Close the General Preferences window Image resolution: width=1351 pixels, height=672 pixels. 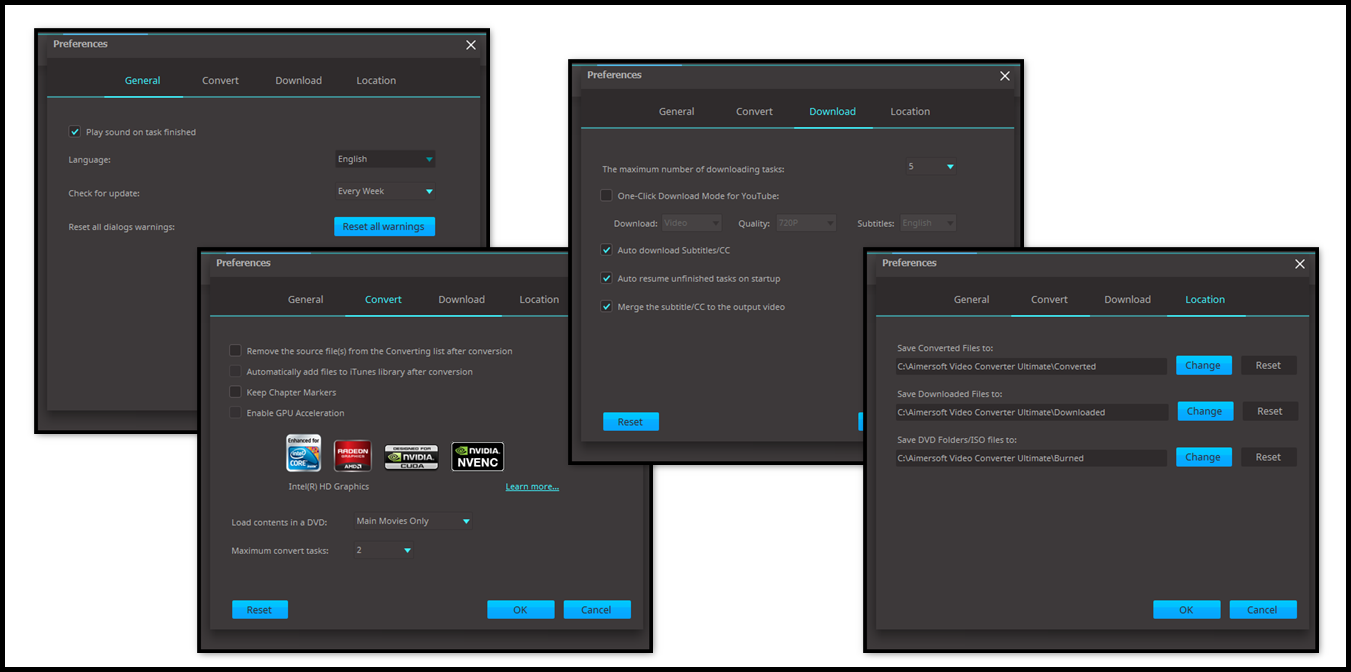pyautogui.click(x=471, y=45)
